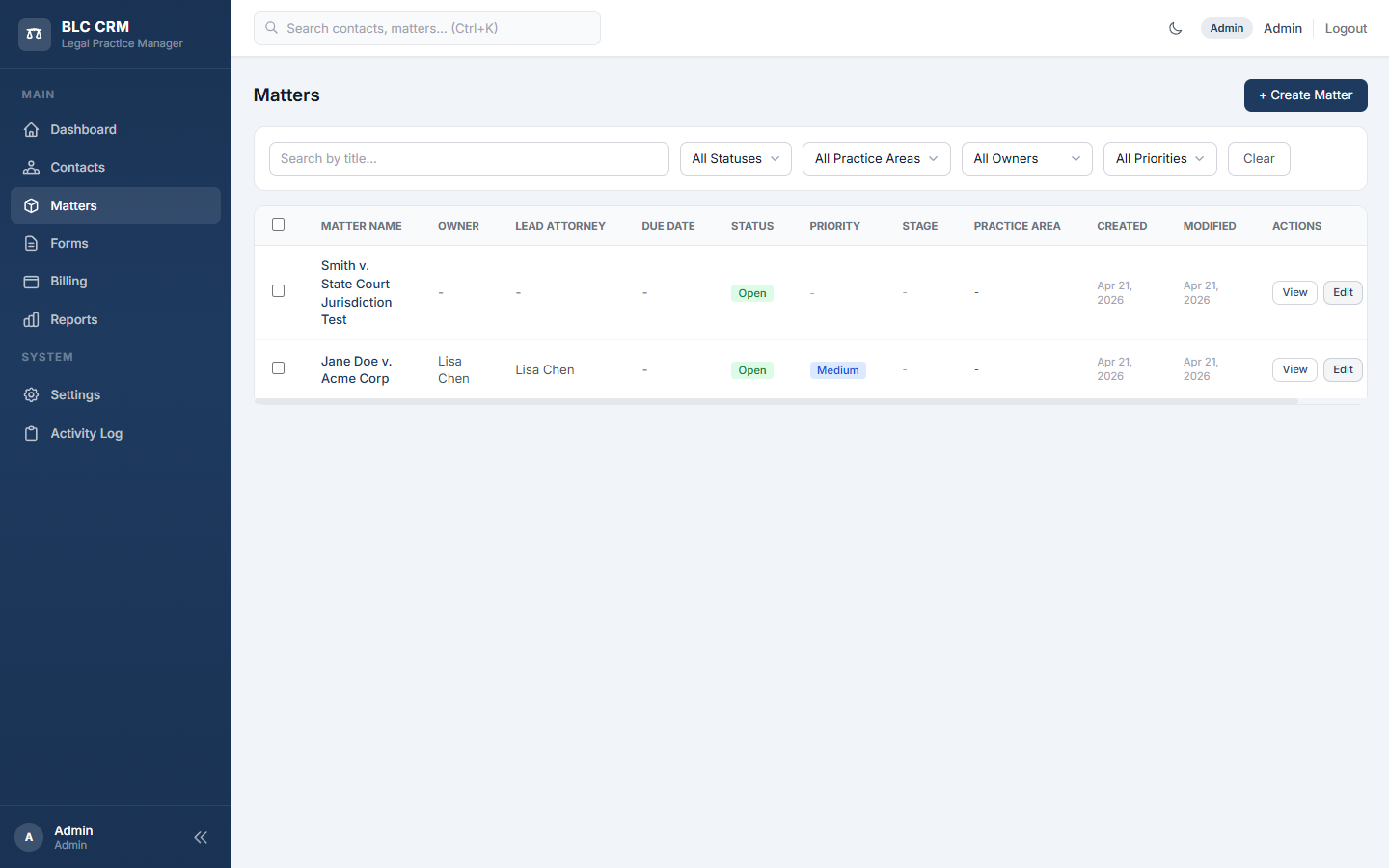Clear the matter filters

(1259, 158)
